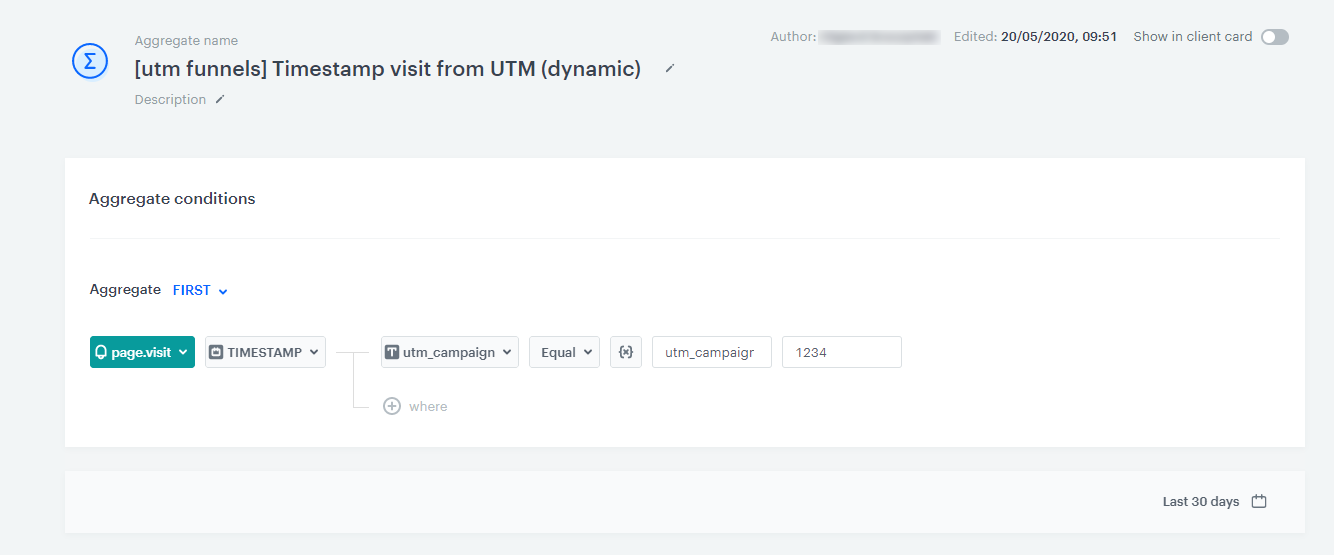Click the curly-brace dynamic value icon
1334x555 pixels.
click(x=626, y=352)
